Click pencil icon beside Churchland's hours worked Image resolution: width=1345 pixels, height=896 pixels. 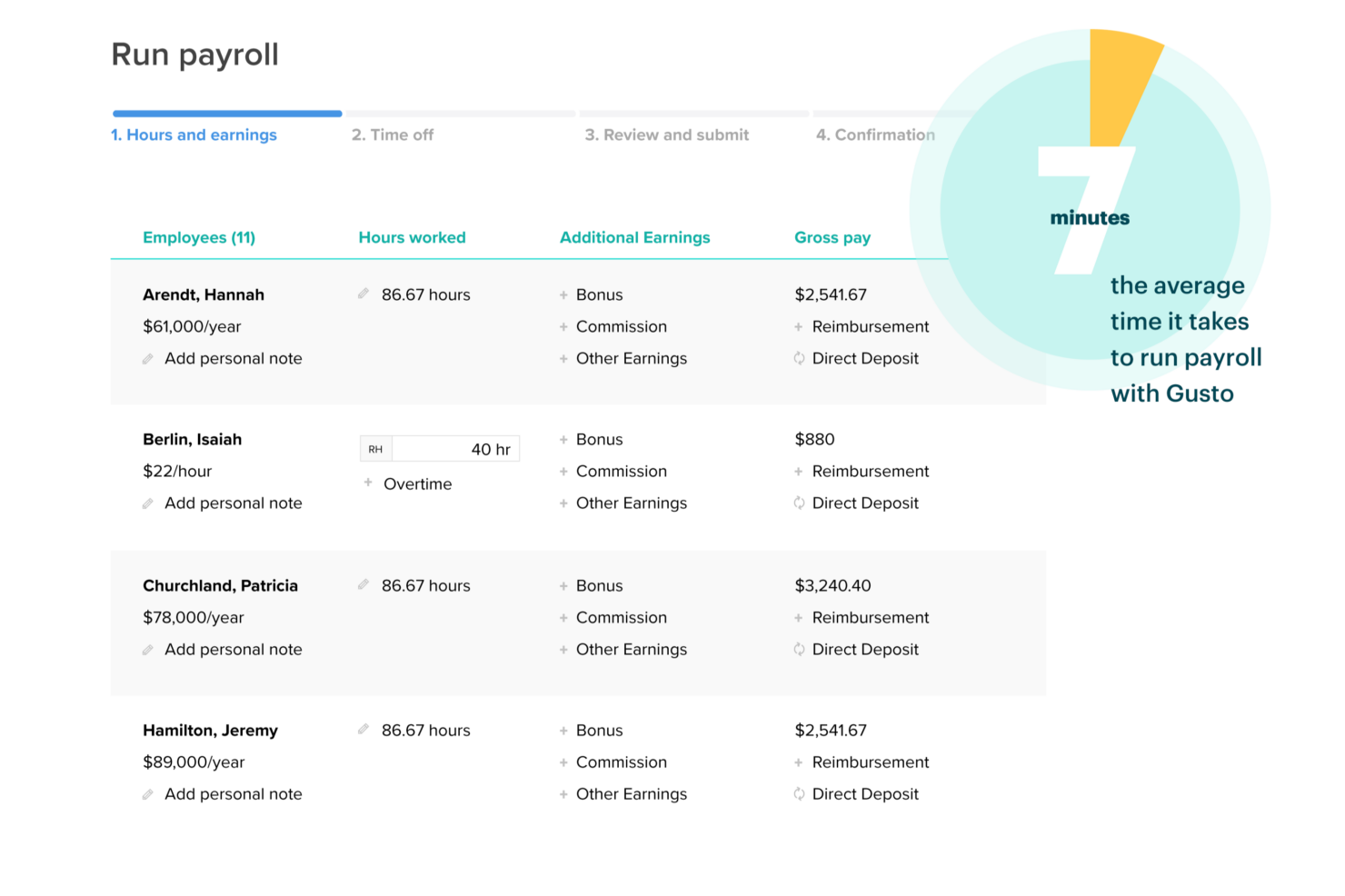[x=364, y=584]
